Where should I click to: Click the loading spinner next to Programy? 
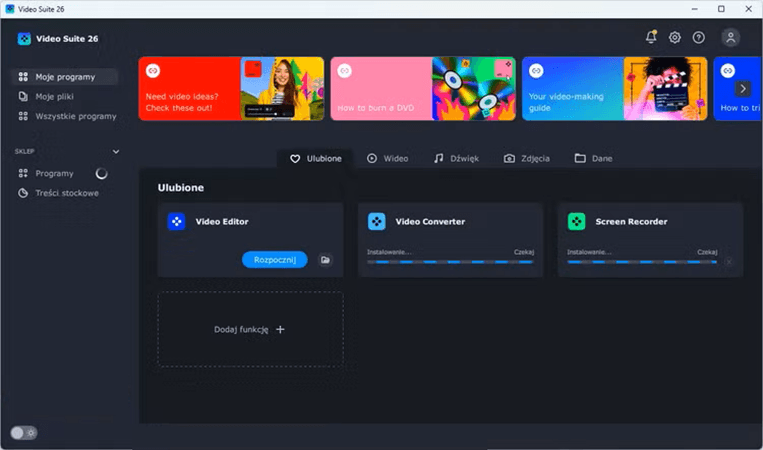101,174
